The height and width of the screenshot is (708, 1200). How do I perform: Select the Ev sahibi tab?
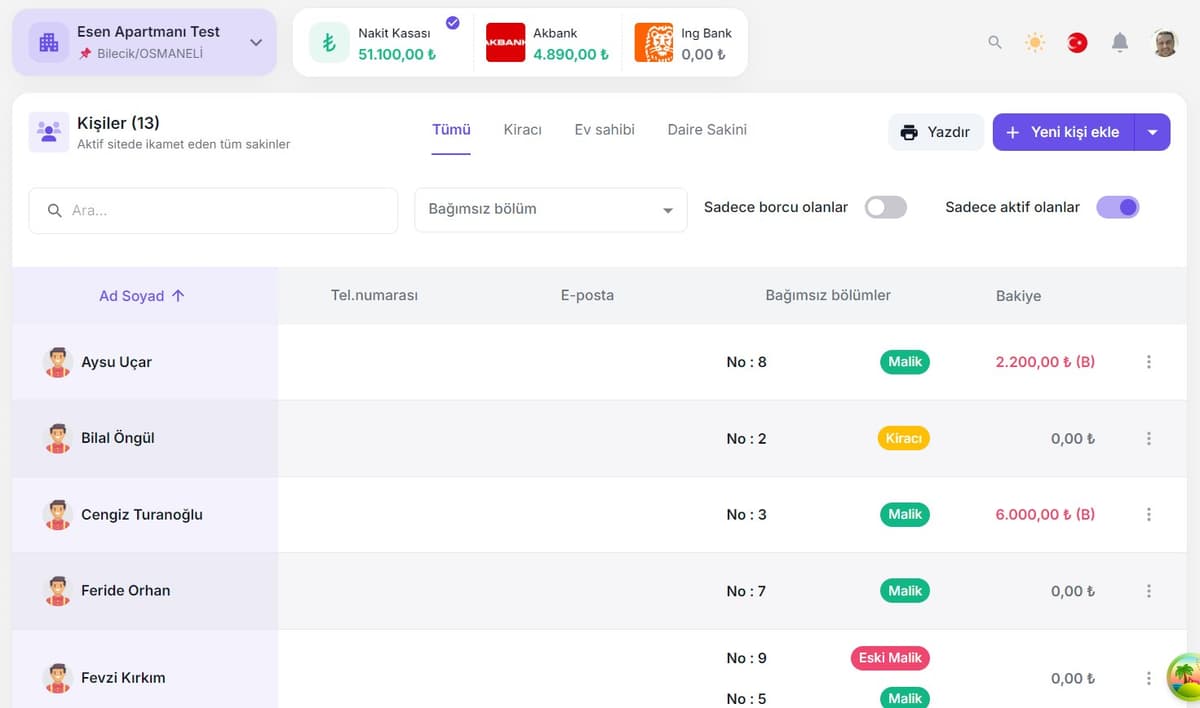tap(604, 130)
